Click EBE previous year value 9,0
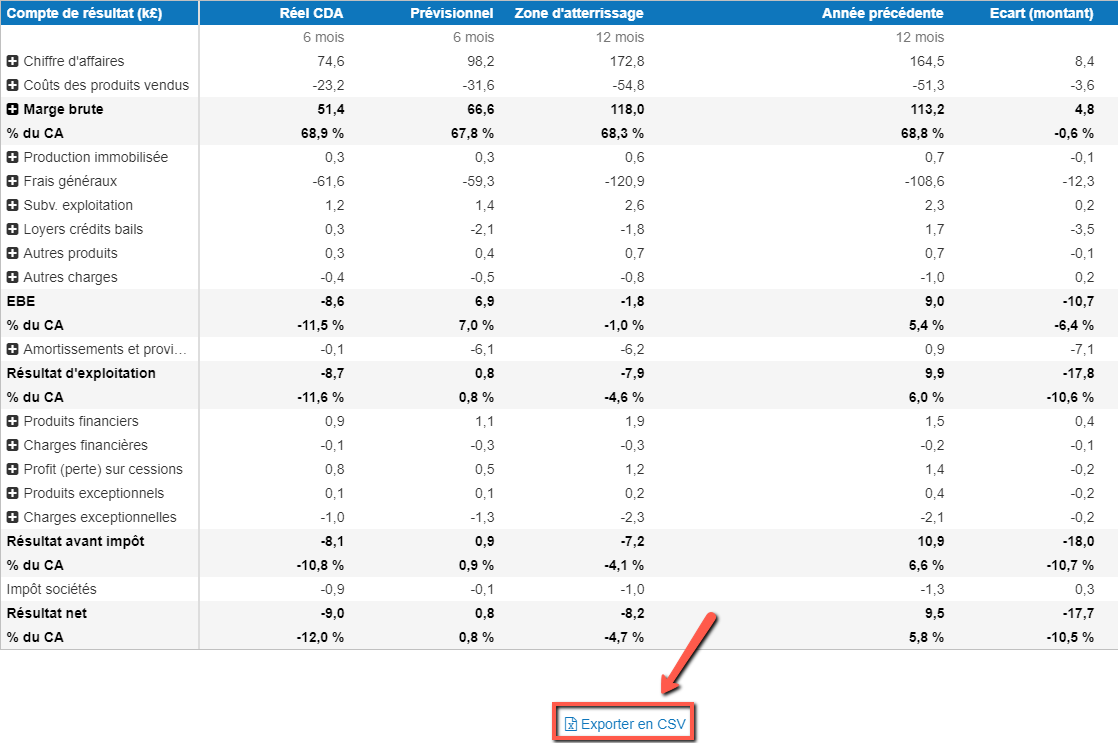Screen dimensions: 1118x743 tap(935, 301)
